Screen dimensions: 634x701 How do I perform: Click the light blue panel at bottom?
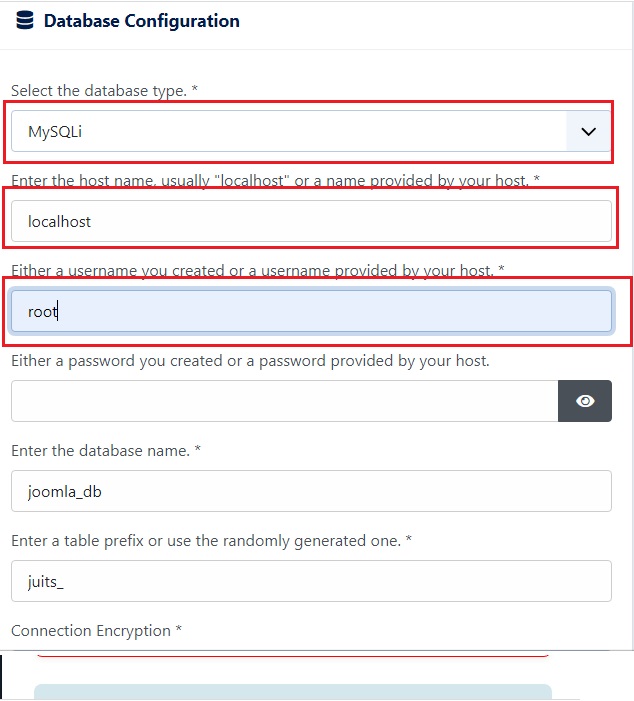point(293,692)
